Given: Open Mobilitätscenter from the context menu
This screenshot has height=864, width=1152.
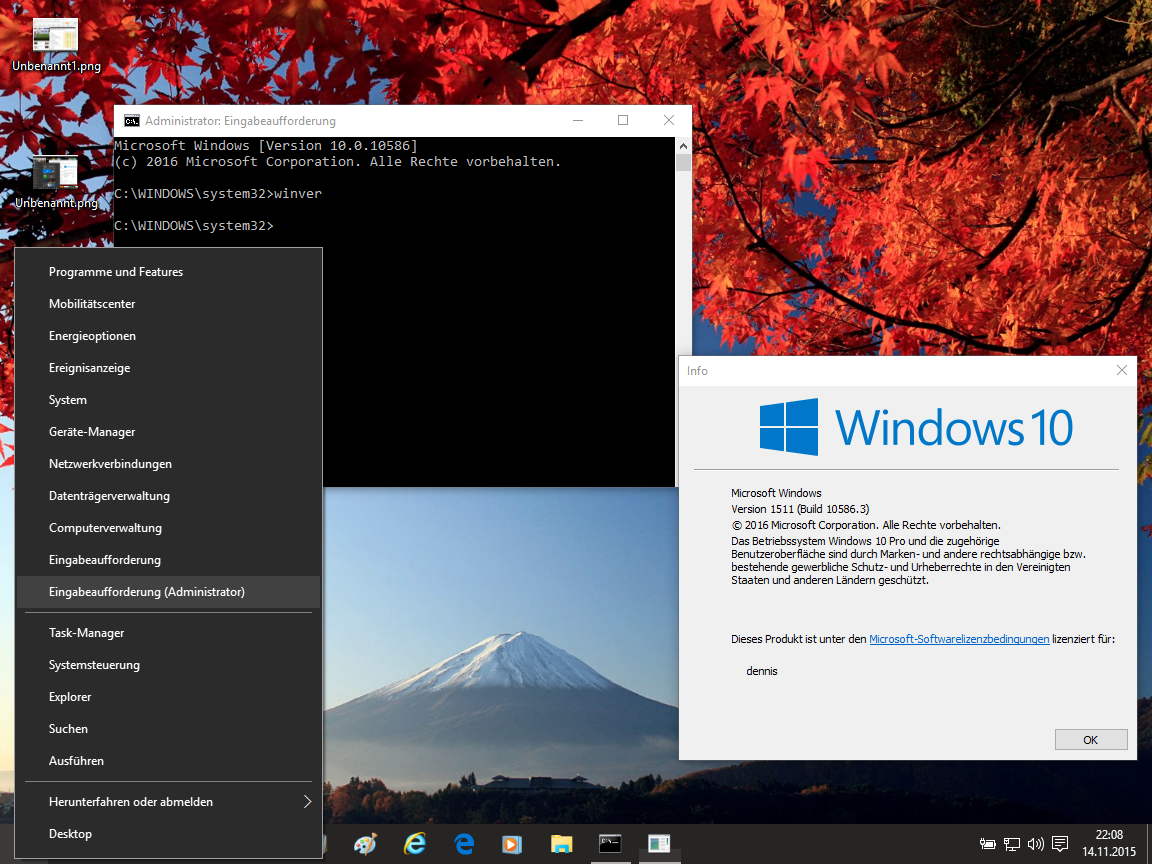Looking at the screenshot, I should pyautogui.click(x=168, y=303).
